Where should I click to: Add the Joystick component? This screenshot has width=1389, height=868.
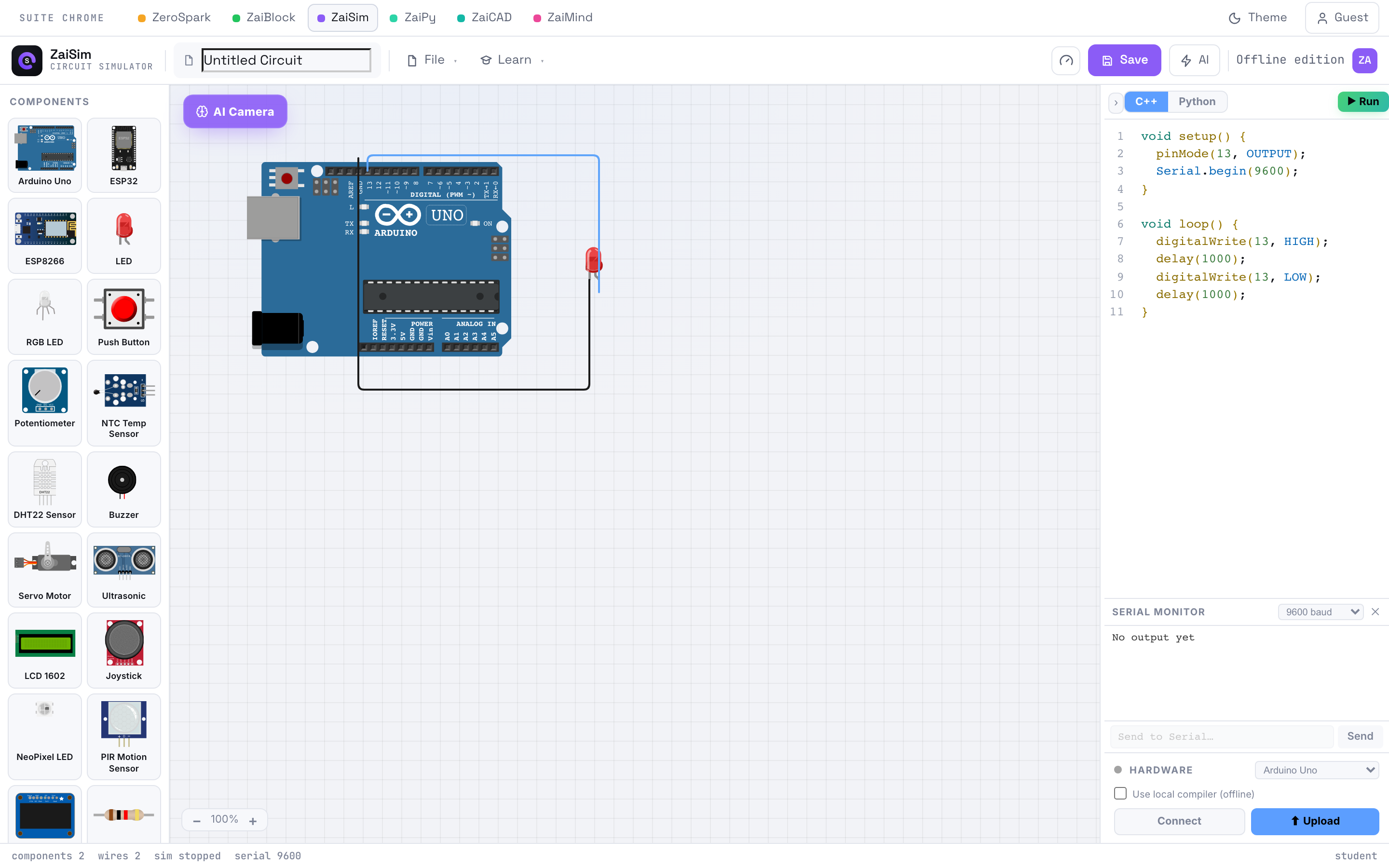coord(123,650)
